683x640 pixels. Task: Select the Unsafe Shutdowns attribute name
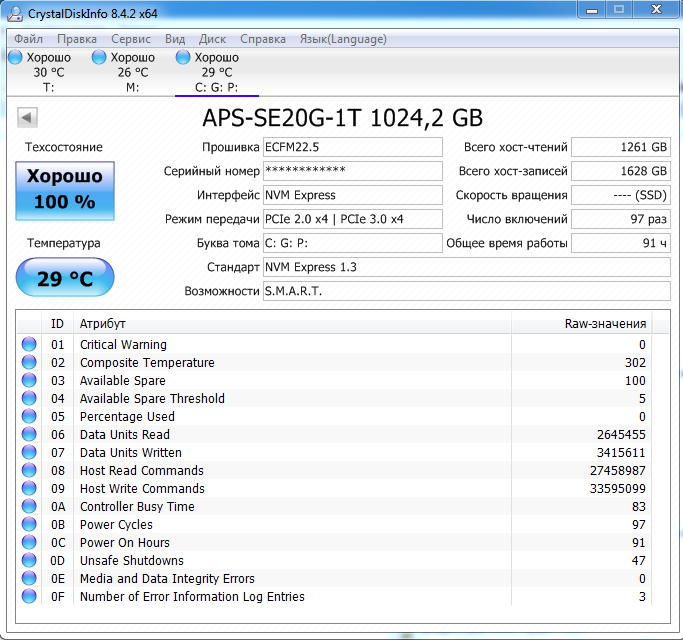click(132, 561)
